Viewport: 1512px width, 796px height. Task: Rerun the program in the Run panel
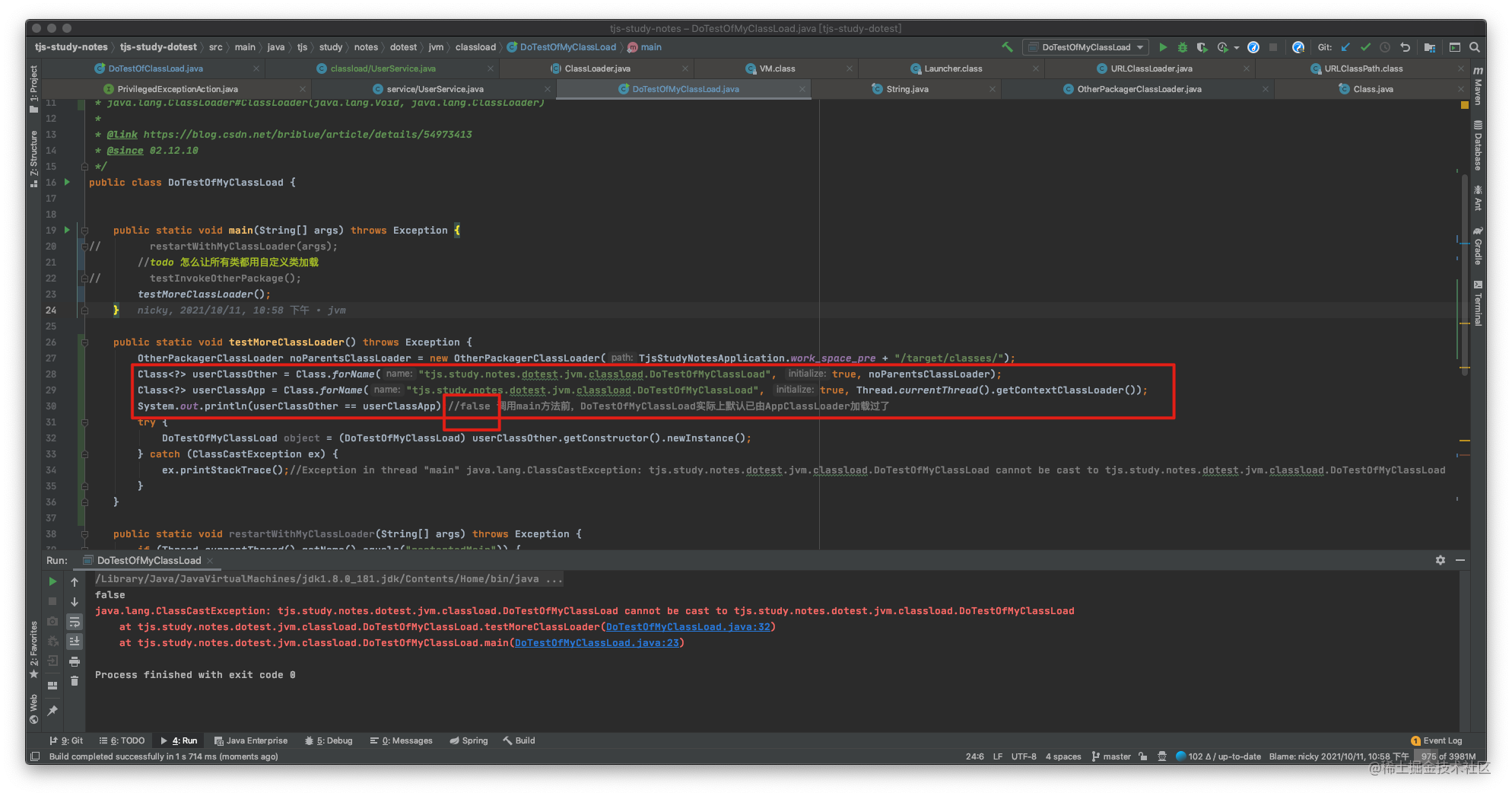pyautogui.click(x=52, y=581)
